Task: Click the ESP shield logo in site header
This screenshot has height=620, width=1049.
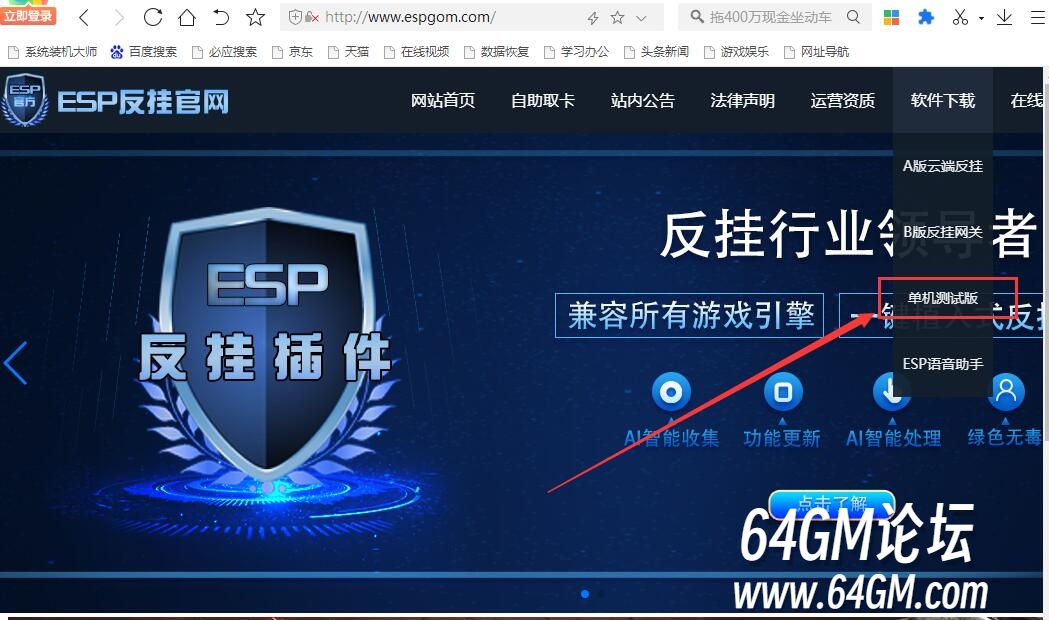Action: (x=25, y=100)
